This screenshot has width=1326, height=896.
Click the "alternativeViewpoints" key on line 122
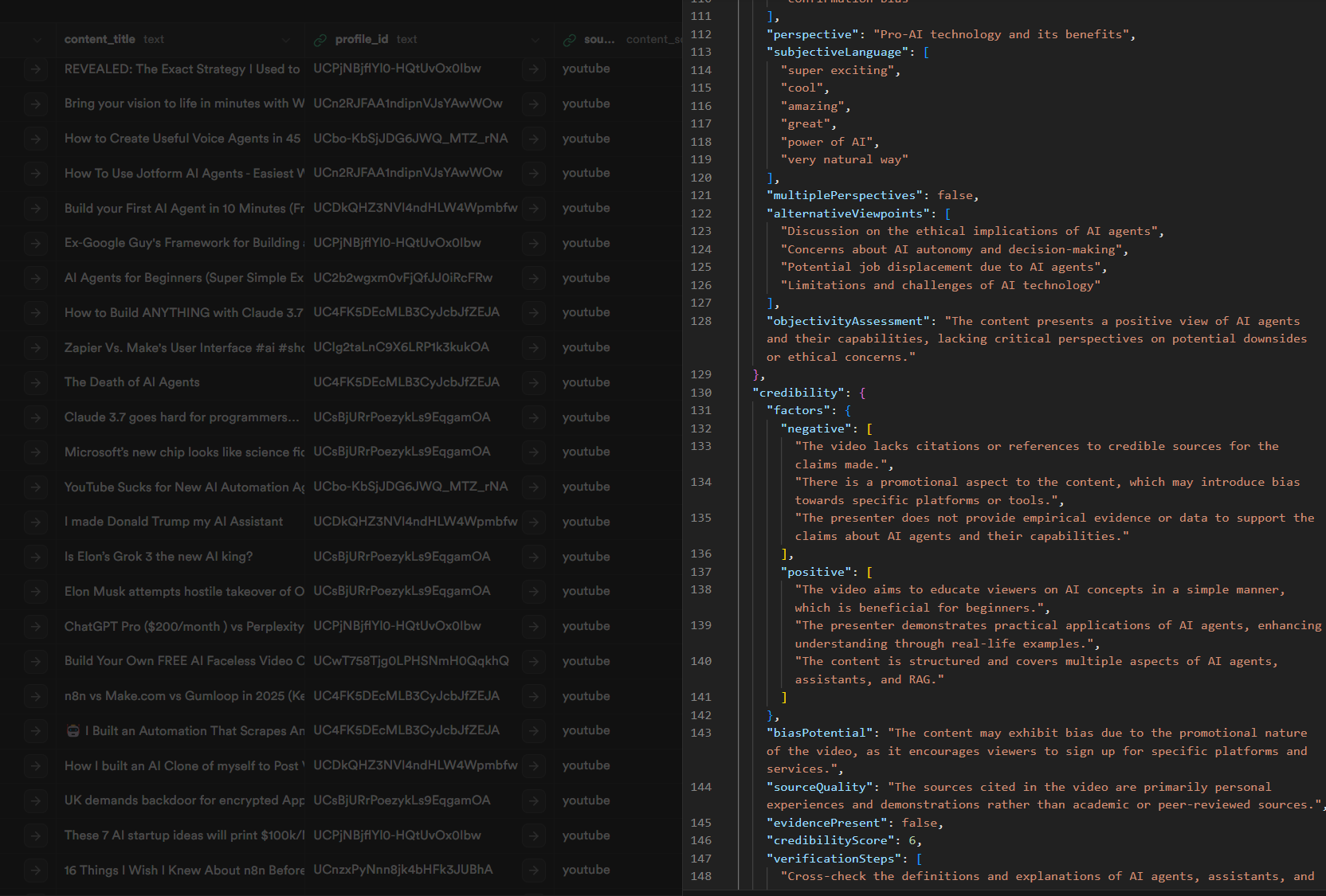[x=849, y=213]
